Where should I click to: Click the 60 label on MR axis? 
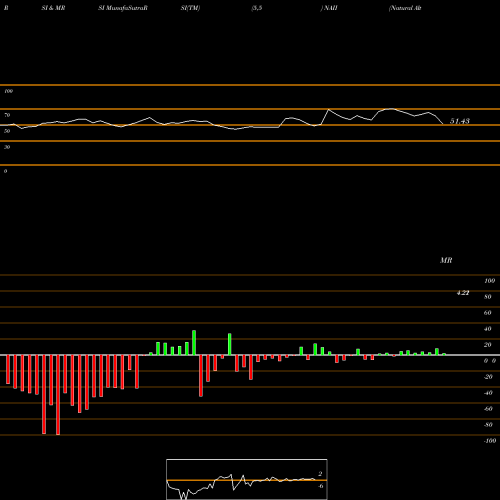point(488,313)
